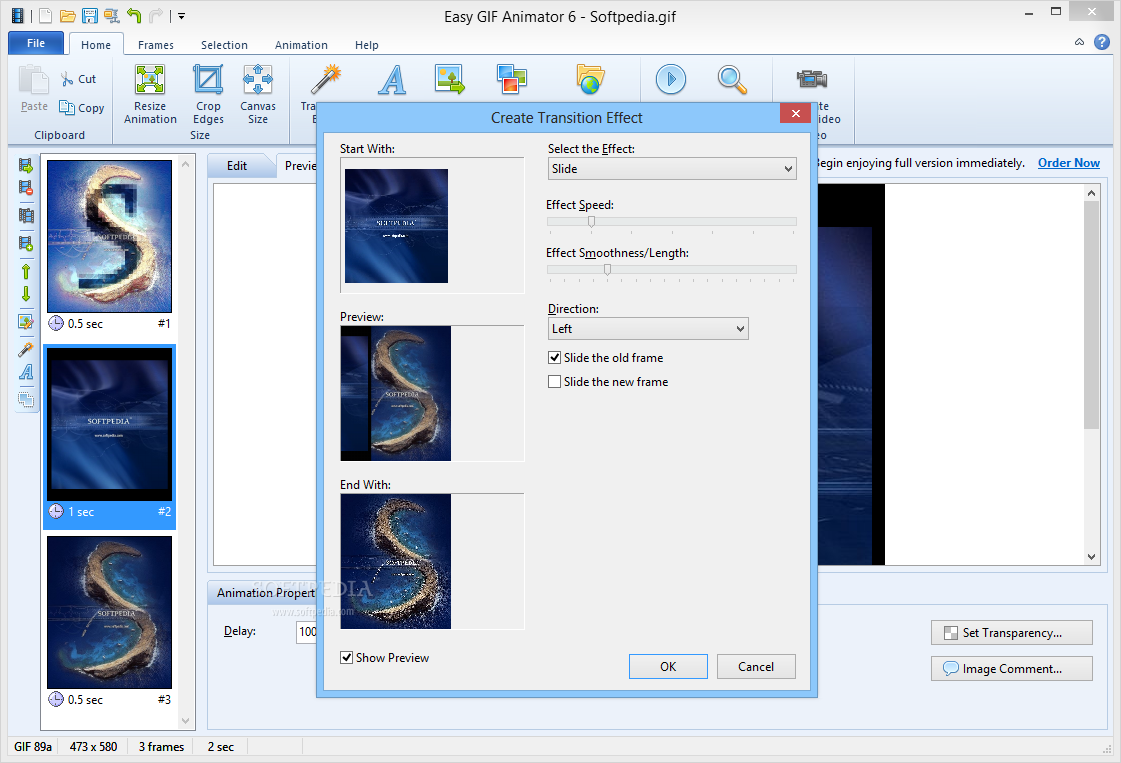Click the overlapping color squares ribbon icon
Image resolution: width=1121 pixels, height=763 pixels.
[x=512, y=79]
